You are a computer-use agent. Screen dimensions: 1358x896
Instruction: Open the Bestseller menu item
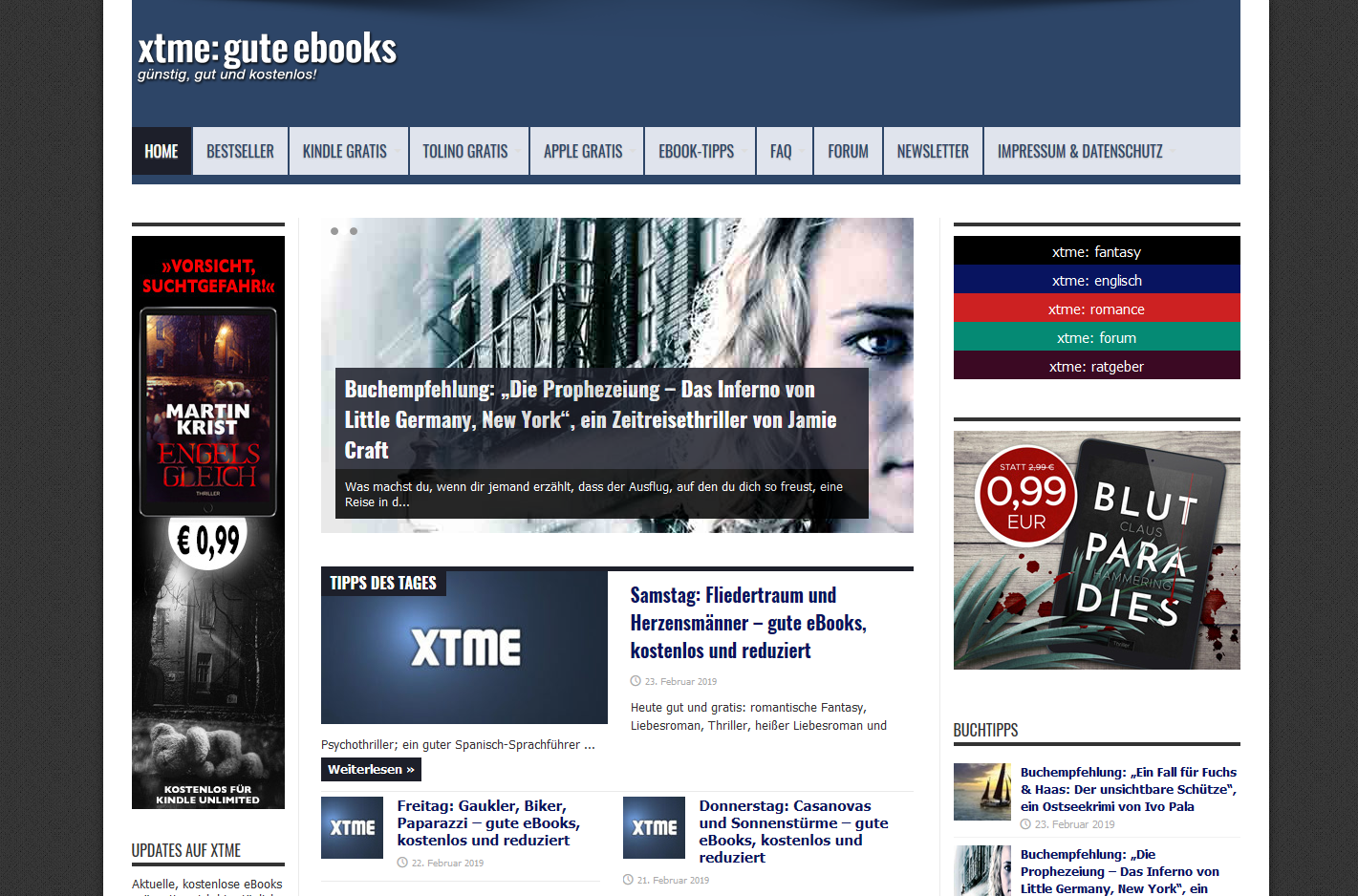click(x=240, y=152)
